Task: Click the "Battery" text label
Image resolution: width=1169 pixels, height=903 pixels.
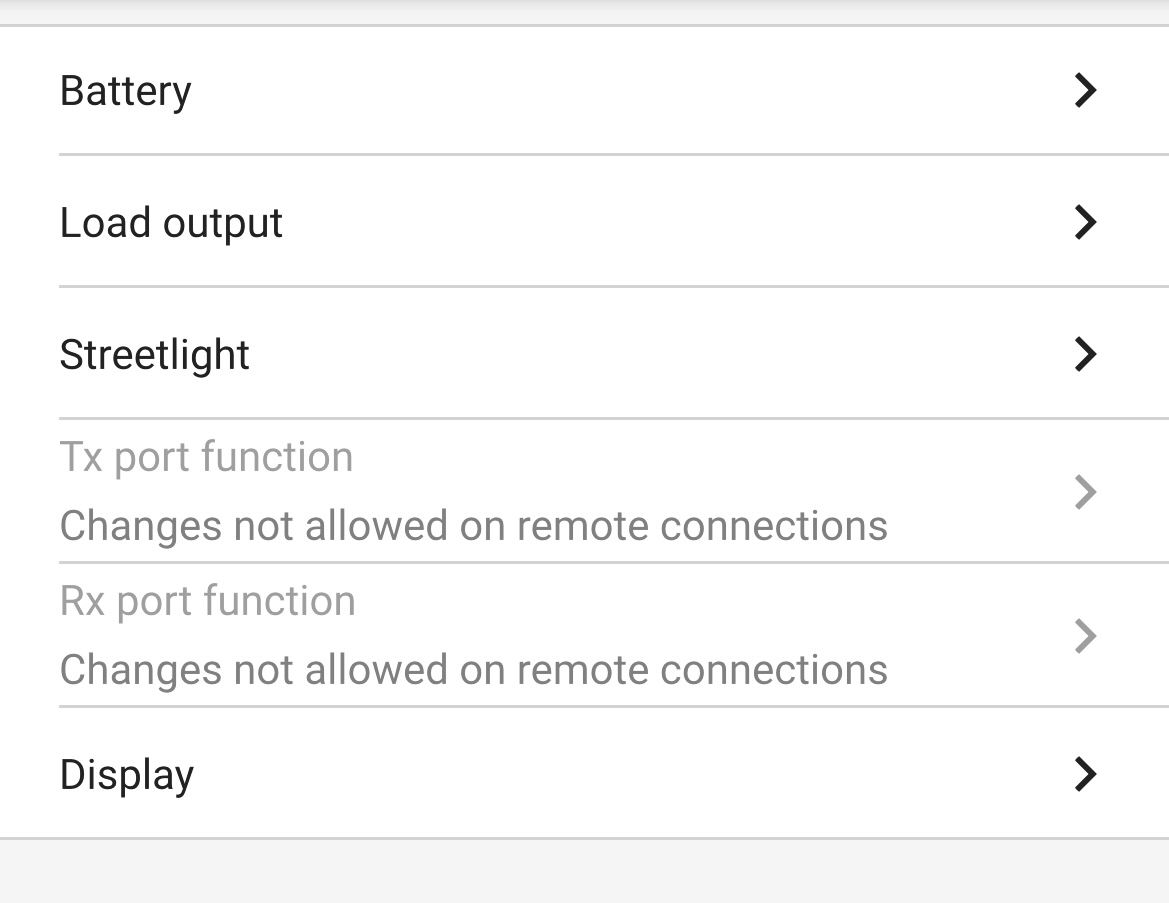Action: click(x=125, y=91)
